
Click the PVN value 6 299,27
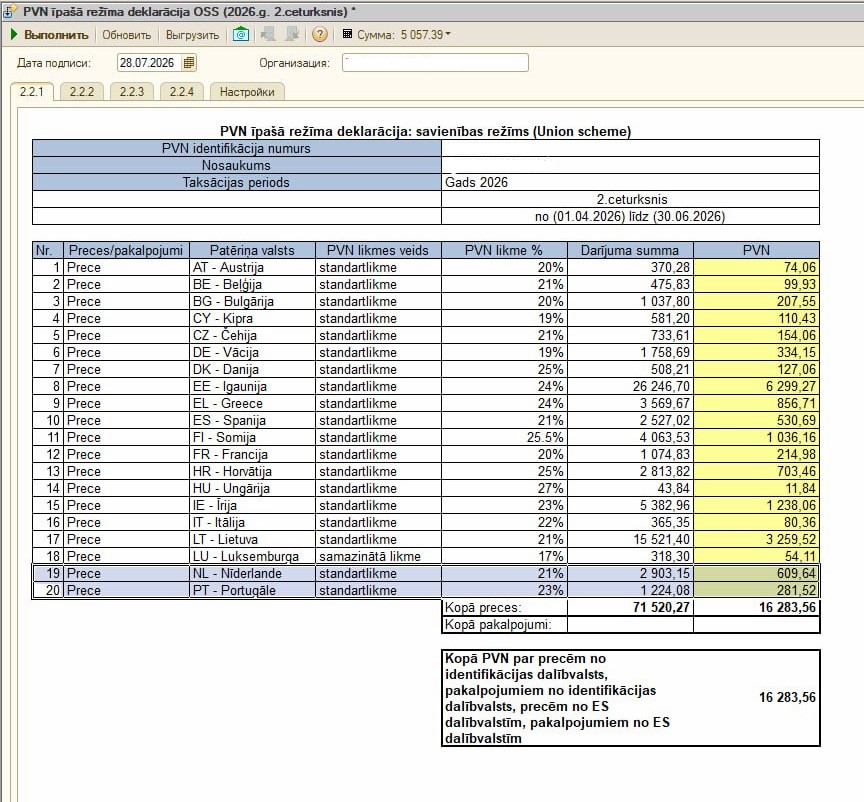(x=757, y=386)
